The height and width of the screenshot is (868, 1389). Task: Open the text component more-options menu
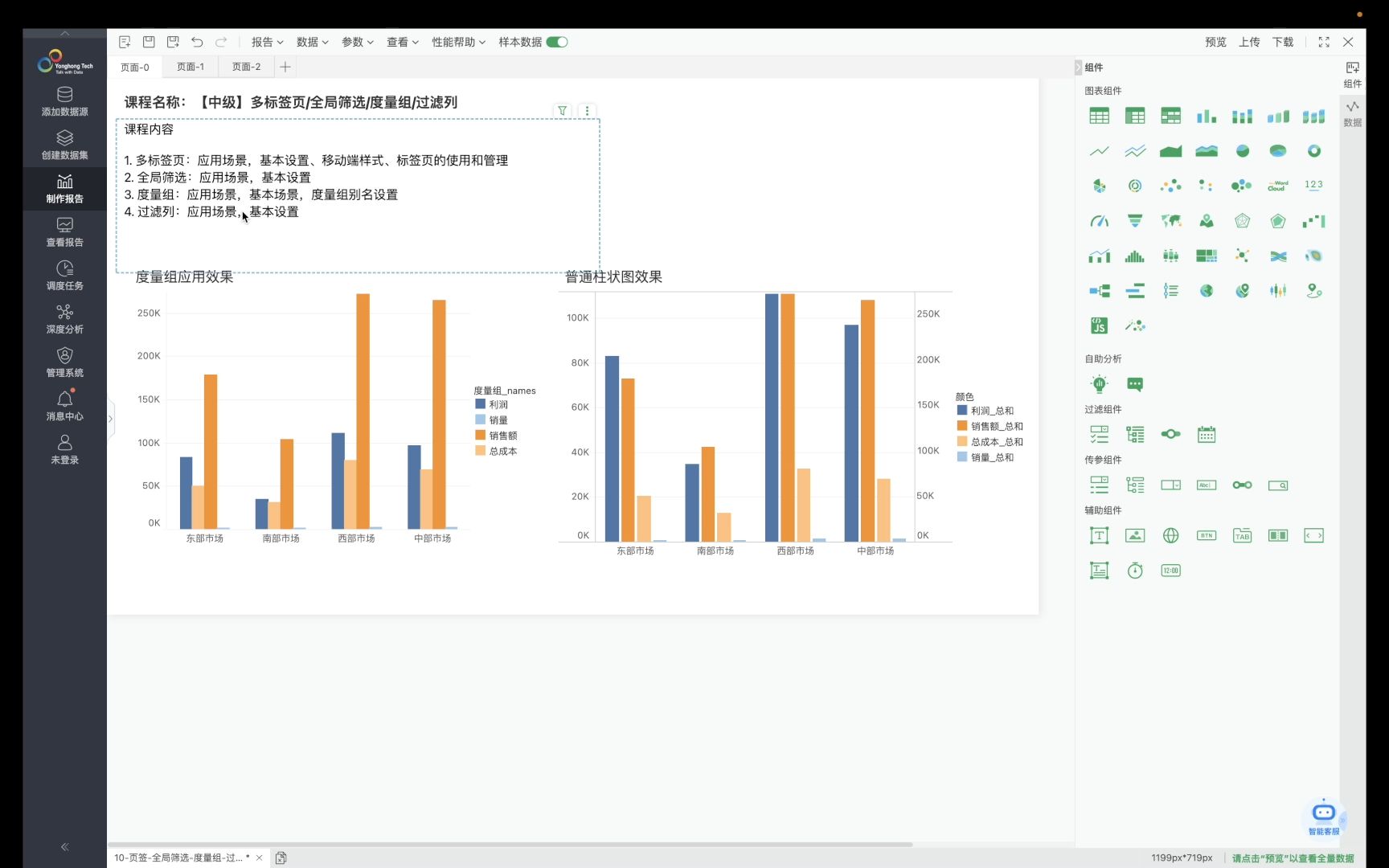[x=587, y=111]
